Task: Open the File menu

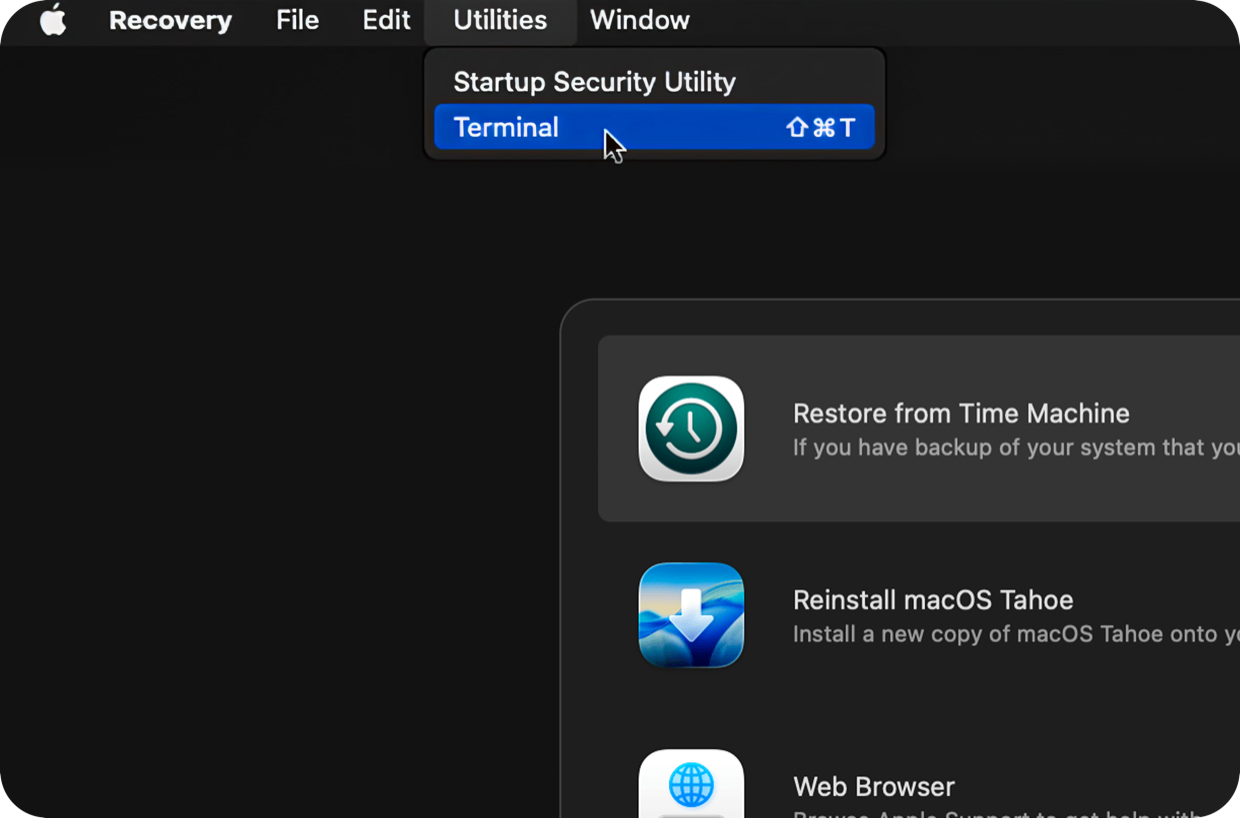Action: click(x=297, y=20)
